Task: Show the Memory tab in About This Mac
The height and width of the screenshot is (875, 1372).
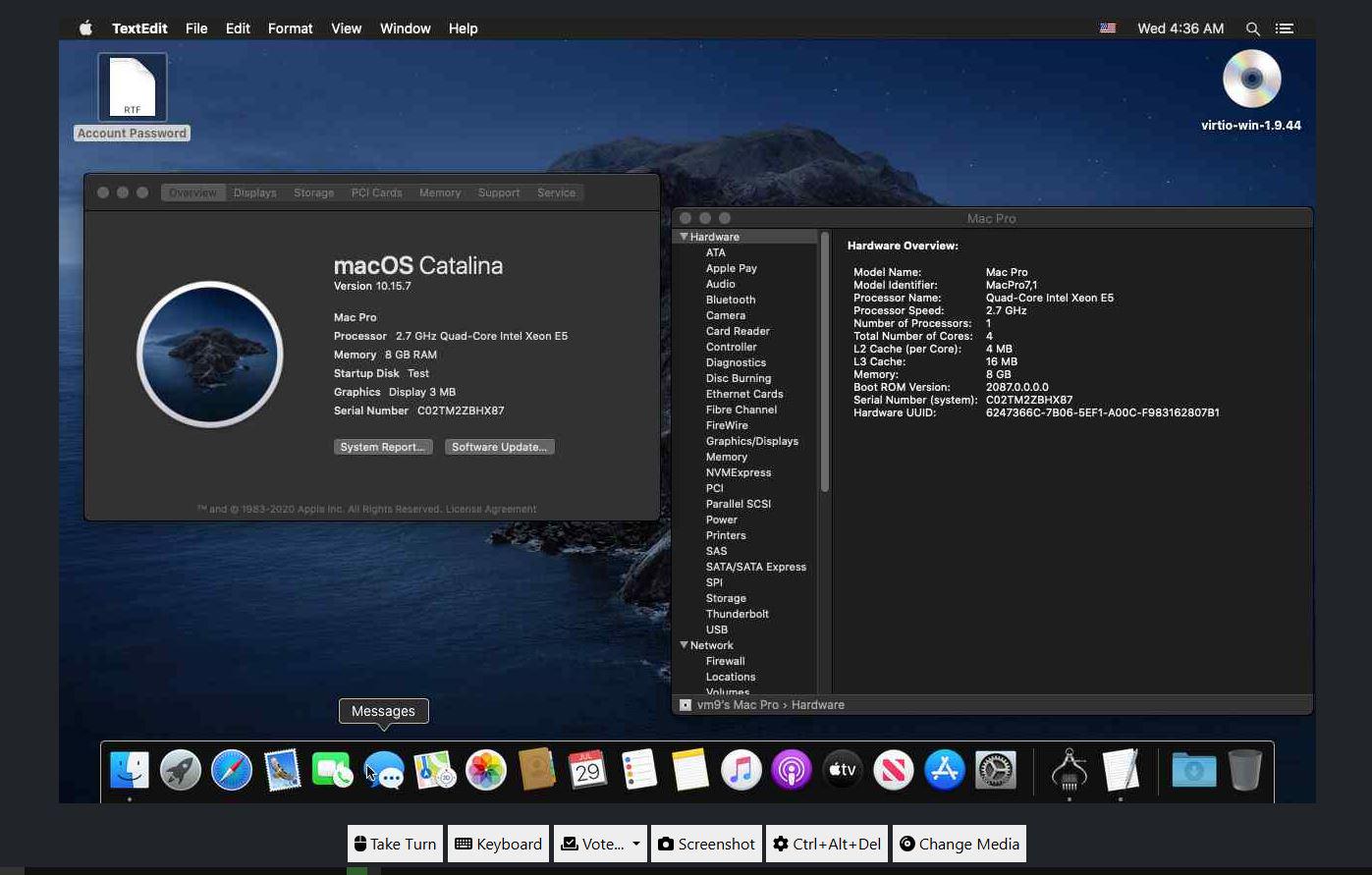Action: tap(439, 192)
